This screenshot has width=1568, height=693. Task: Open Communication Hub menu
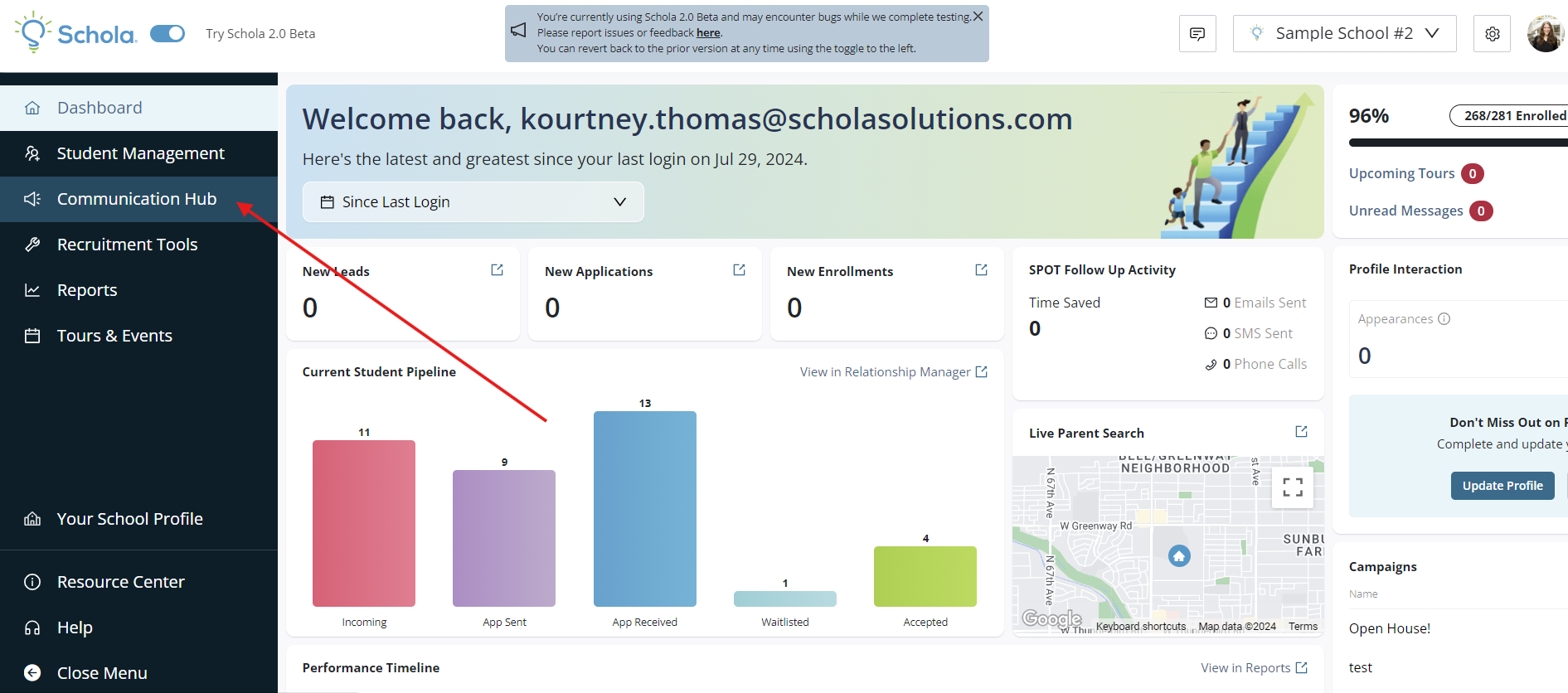click(x=138, y=199)
